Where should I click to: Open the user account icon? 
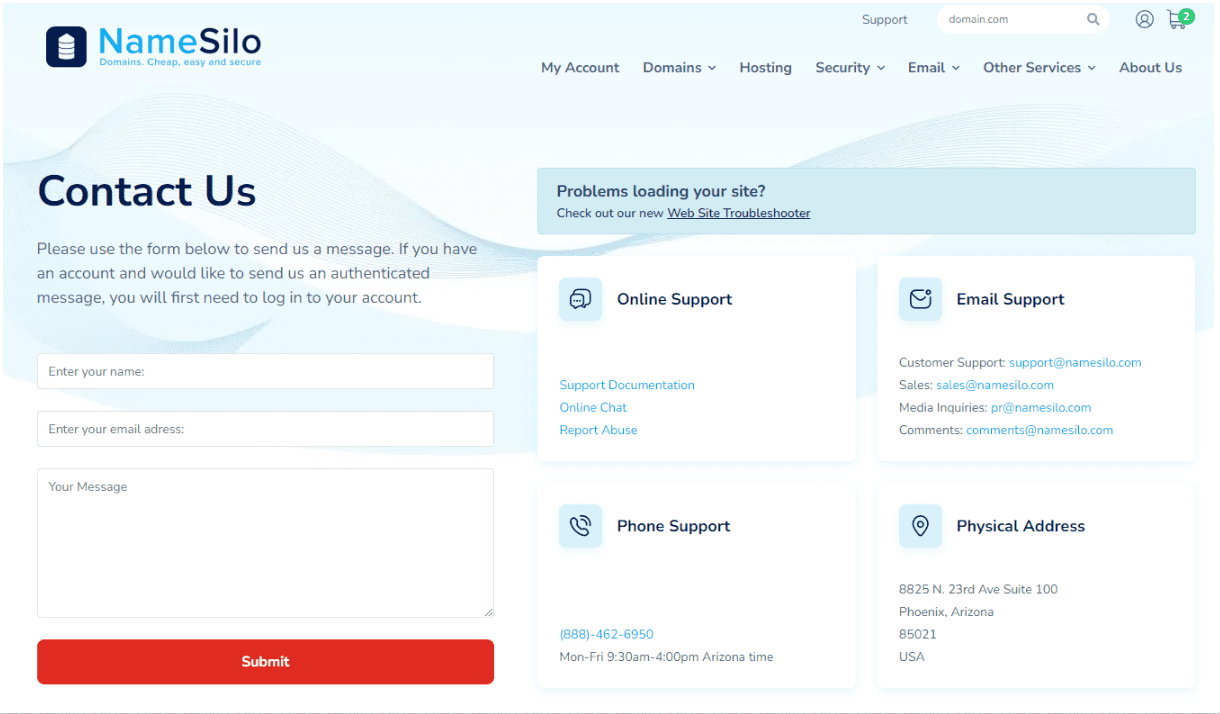(x=1145, y=19)
